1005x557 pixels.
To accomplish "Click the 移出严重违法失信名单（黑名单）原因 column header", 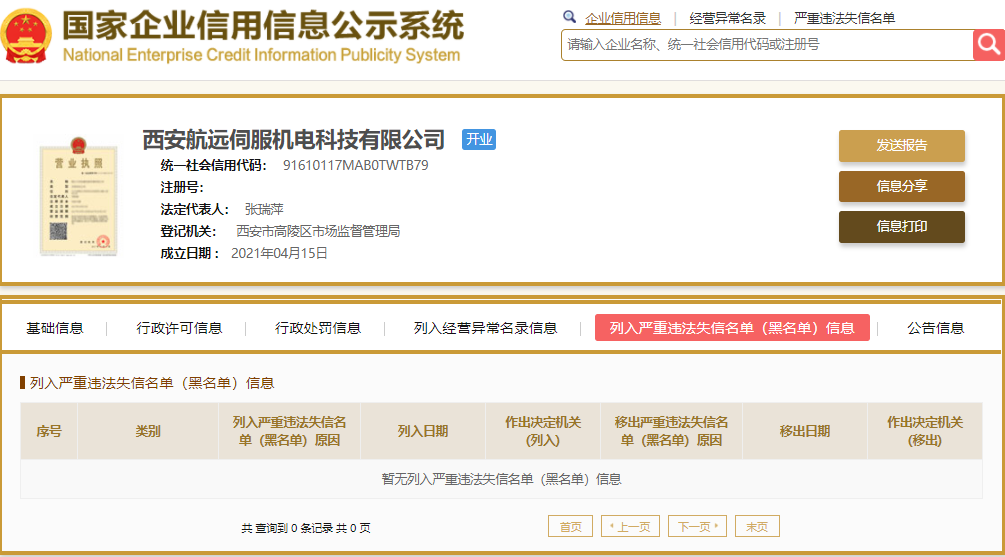I will (672, 431).
